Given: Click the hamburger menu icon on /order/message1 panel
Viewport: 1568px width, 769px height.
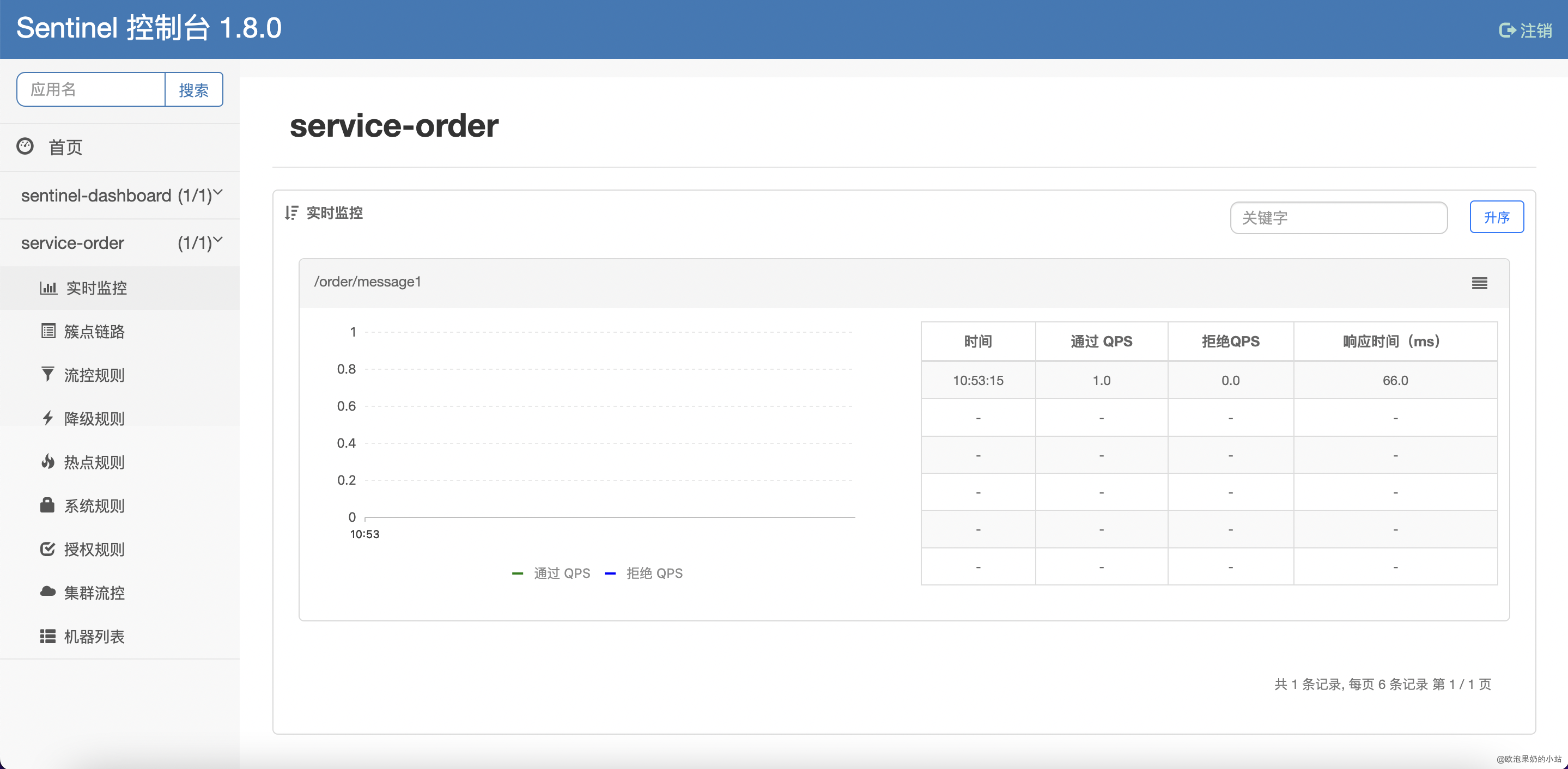Looking at the screenshot, I should tap(1479, 283).
